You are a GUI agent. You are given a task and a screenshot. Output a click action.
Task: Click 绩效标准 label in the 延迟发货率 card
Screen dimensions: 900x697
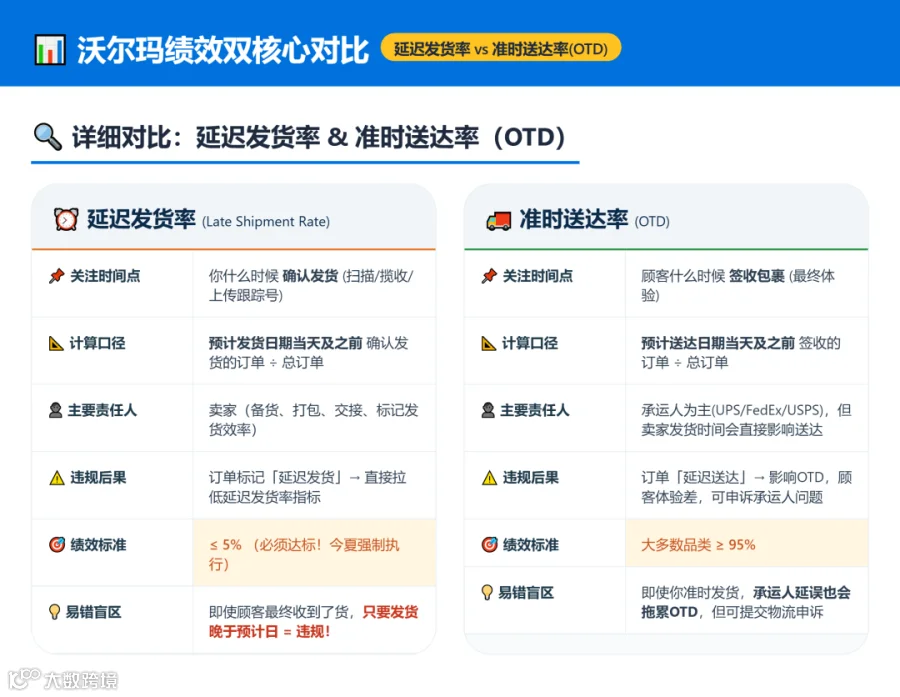[98, 545]
